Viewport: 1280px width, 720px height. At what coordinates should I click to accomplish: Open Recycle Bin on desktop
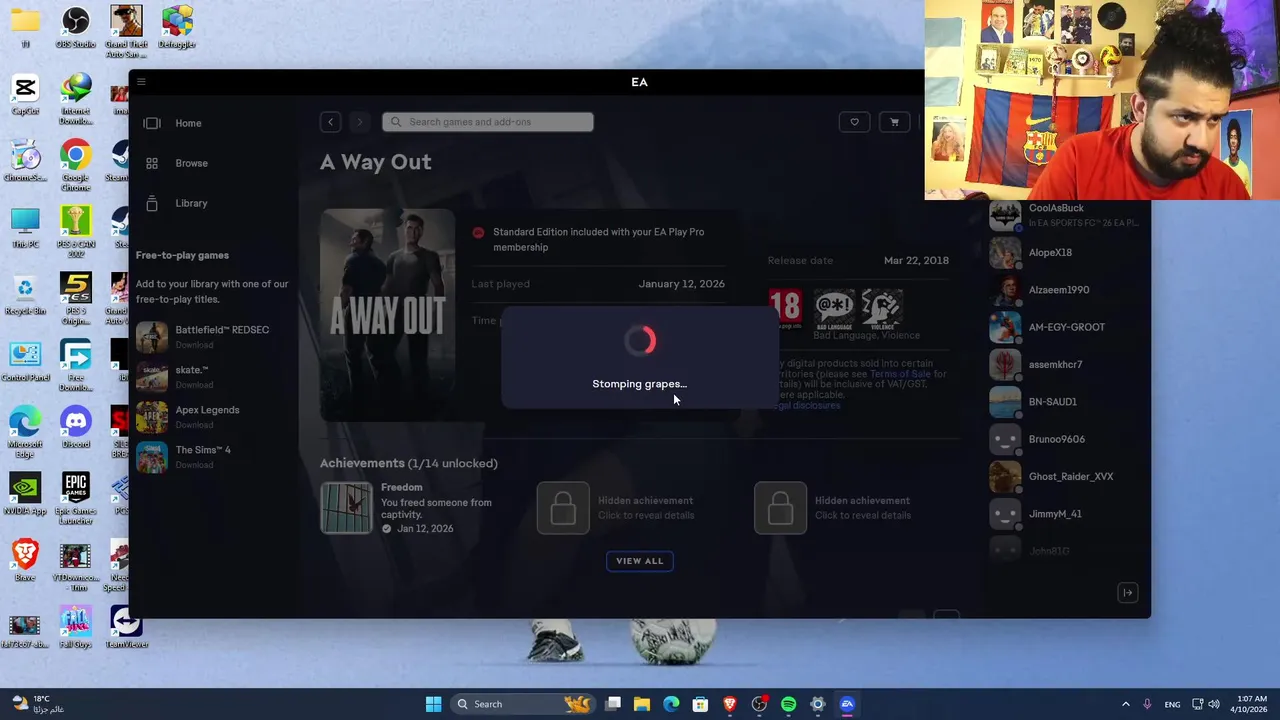coord(25,295)
